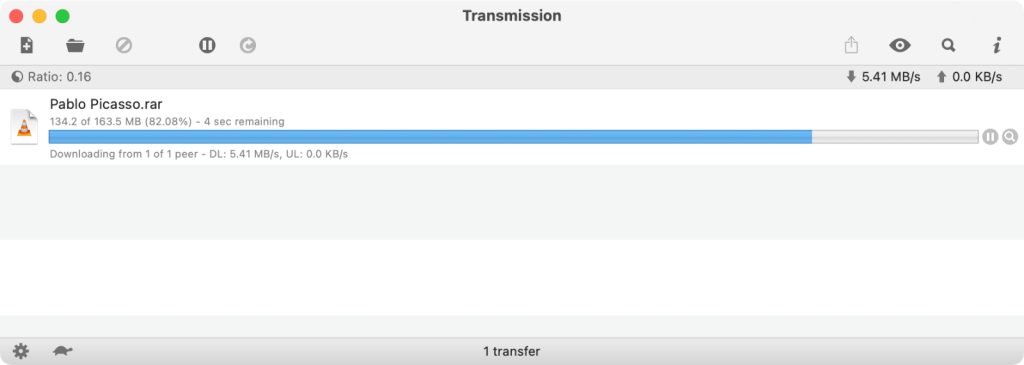Select the Pablo Picasso.rar transfer row
Image resolution: width=1024 pixels, height=365 pixels.
click(x=512, y=127)
